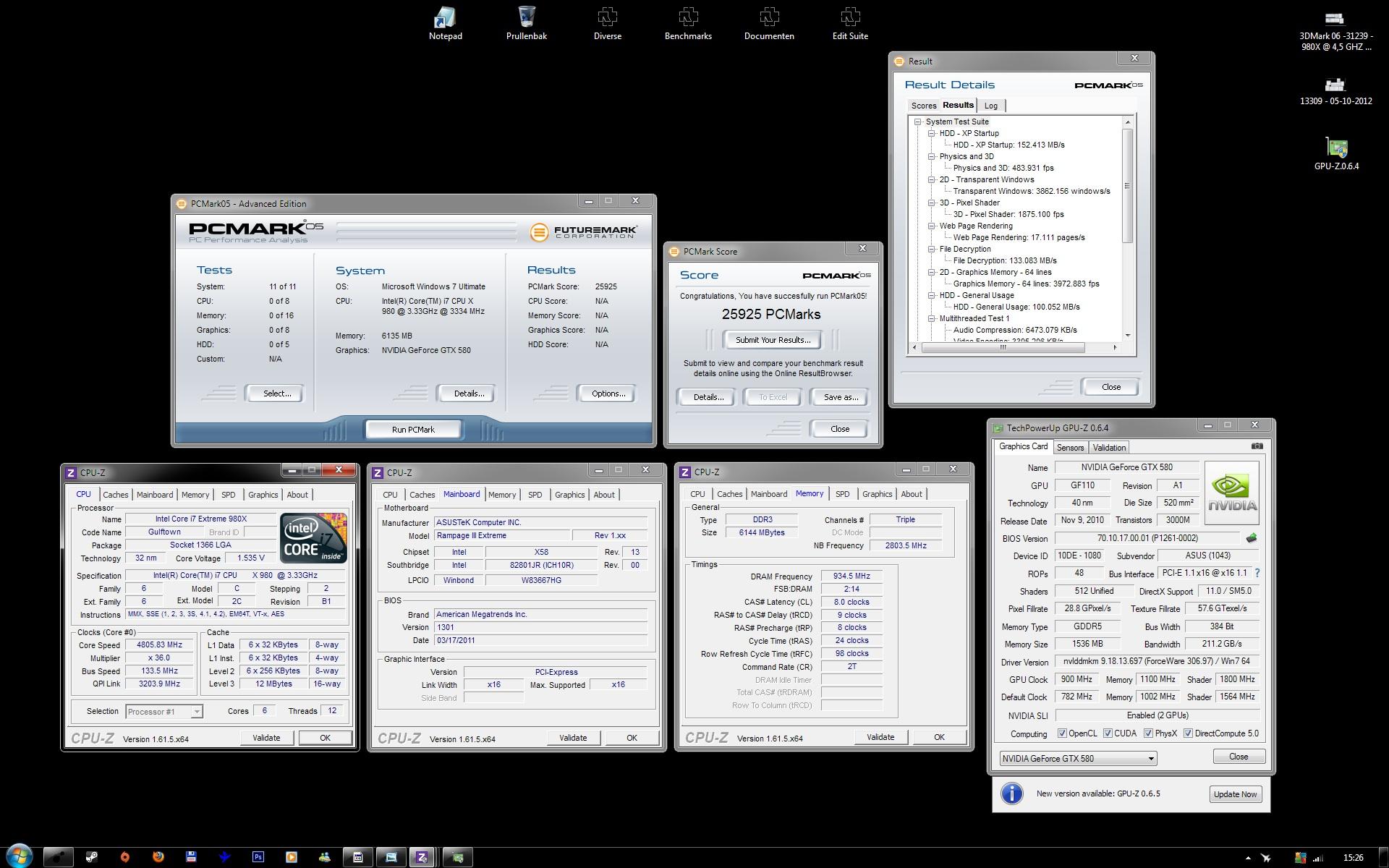Open the GPU-Z.0.6.4 desktop executable

click(x=1336, y=153)
